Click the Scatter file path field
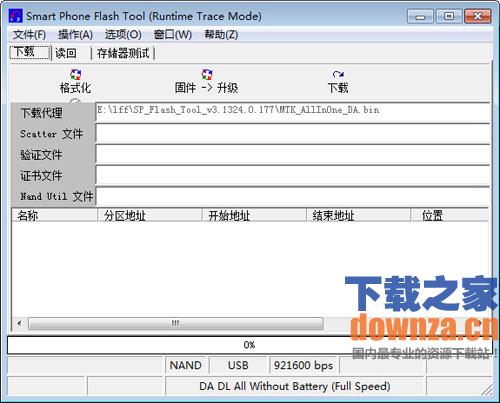The width and height of the screenshot is (500, 403). pyautogui.click(x=293, y=134)
